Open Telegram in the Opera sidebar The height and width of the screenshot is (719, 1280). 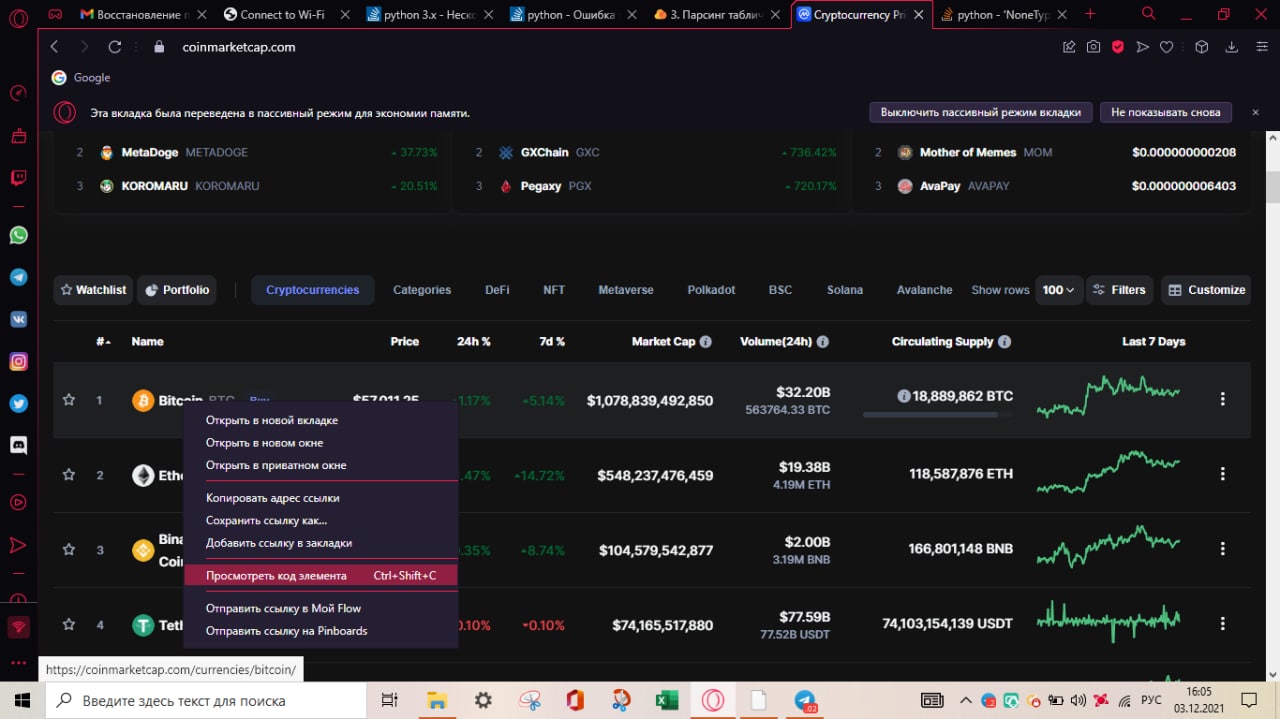(x=18, y=277)
